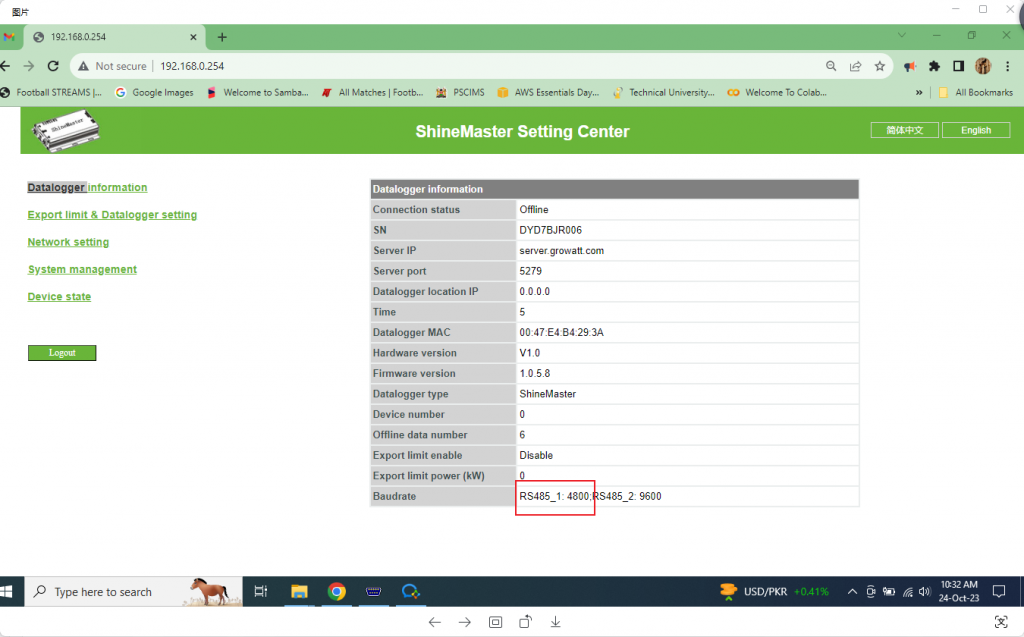Image resolution: width=1024 pixels, height=637 pixels.
Task: Open the Wi-Fi network icon
Action: point(908,592)
